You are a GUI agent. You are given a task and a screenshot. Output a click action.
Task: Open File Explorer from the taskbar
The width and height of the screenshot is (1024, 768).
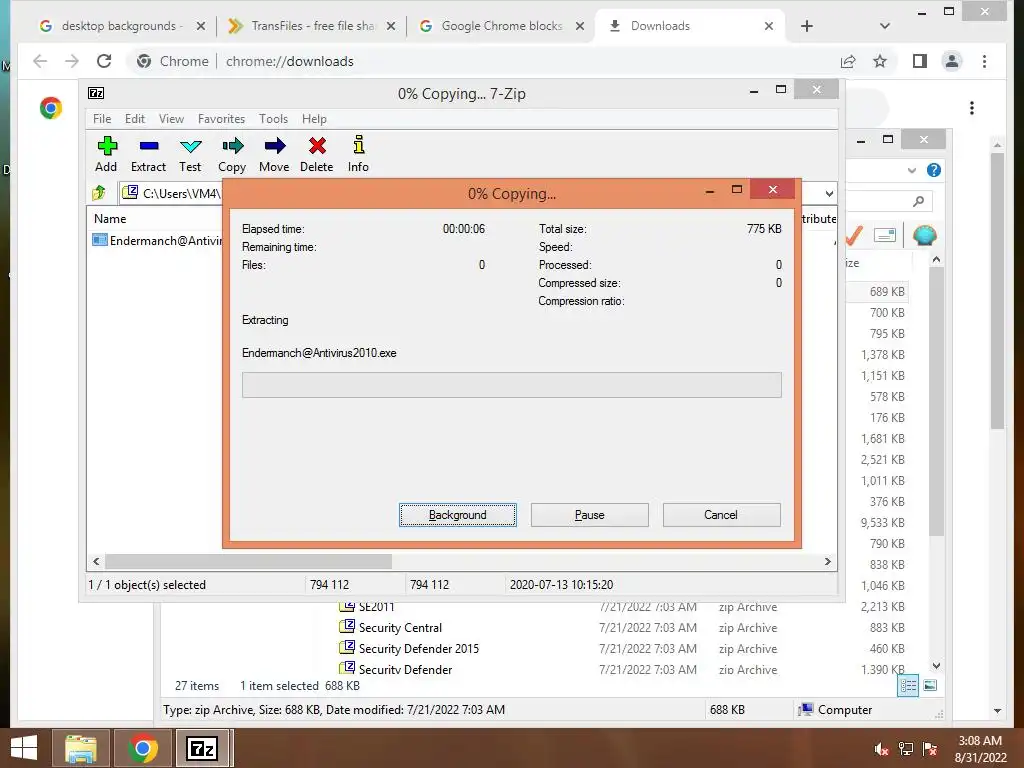click(x=80, y=748)
